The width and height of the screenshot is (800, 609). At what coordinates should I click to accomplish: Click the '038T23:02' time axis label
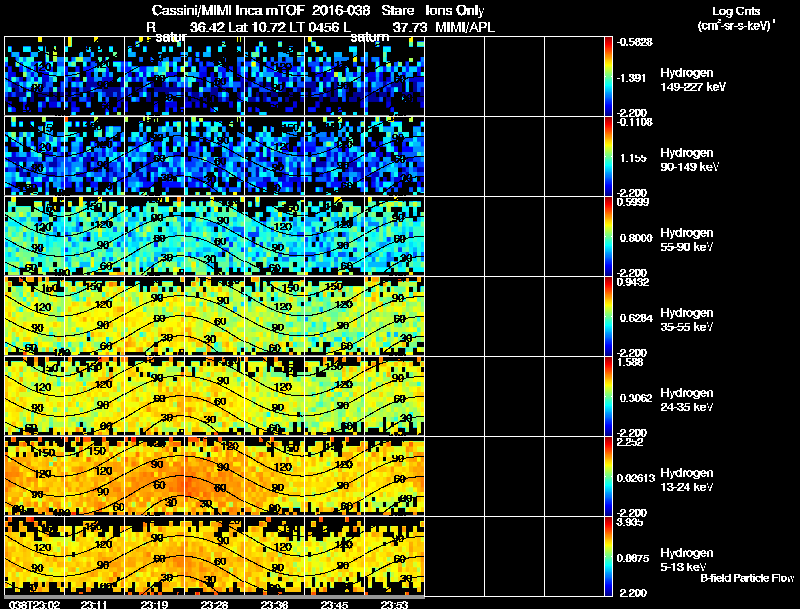[34, 604]
